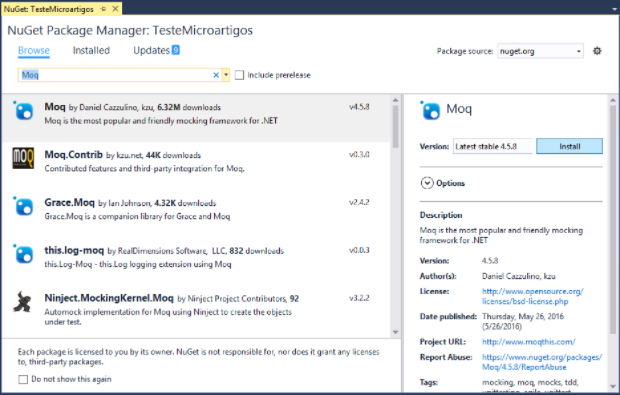This screenshot has height=395, width=620.
Task: Click the Date published value
Action: point(523,321)
